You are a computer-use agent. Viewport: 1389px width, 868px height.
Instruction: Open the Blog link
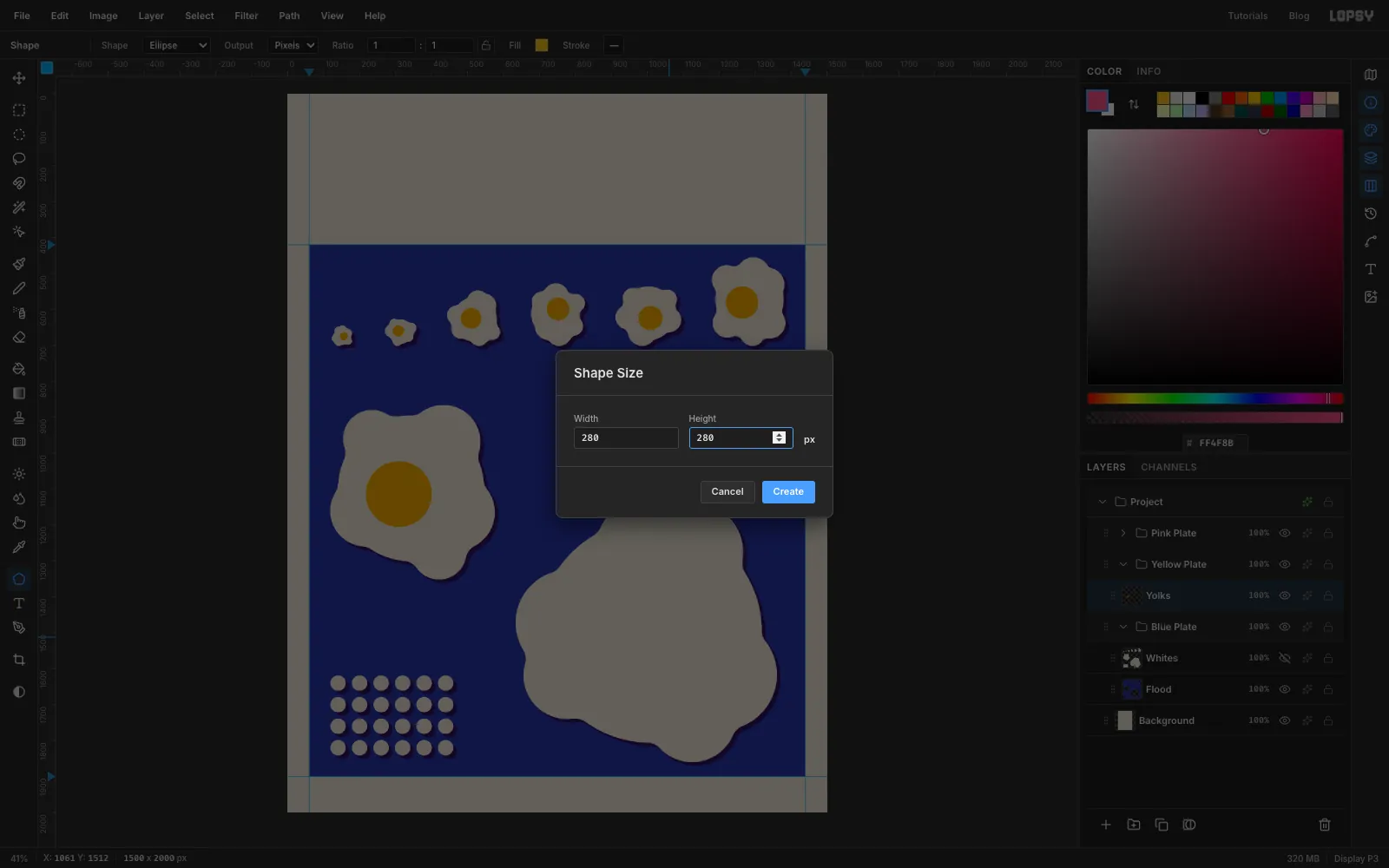coord(1299,16)
